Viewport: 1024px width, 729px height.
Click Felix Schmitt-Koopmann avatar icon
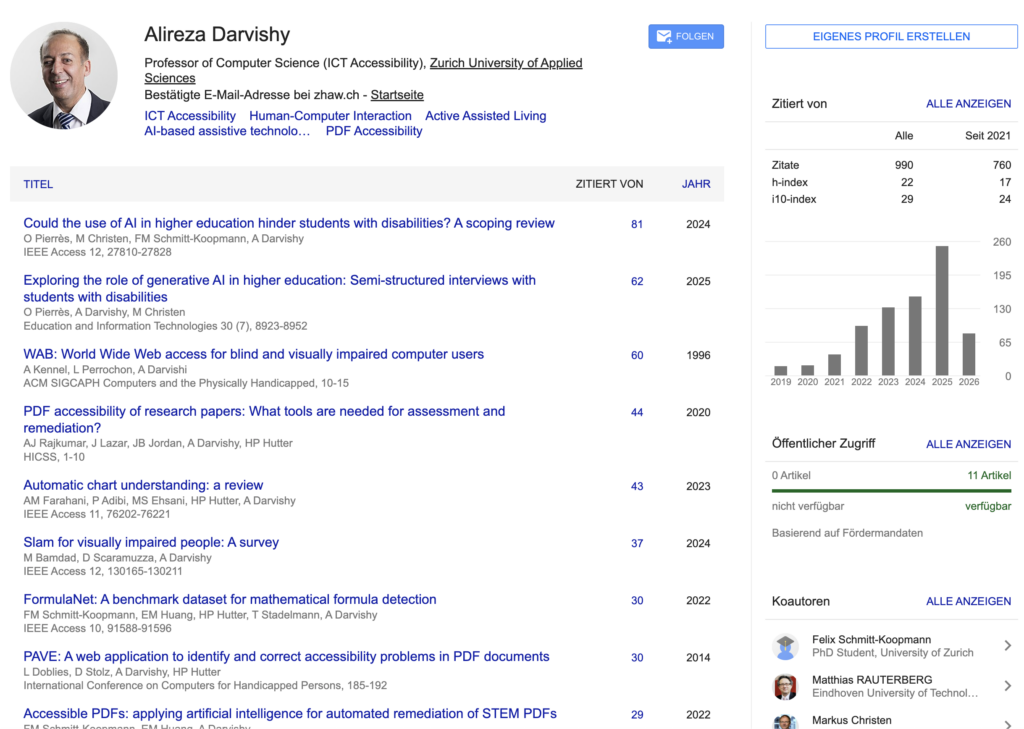pyautogui.click(x=786, y=647)
